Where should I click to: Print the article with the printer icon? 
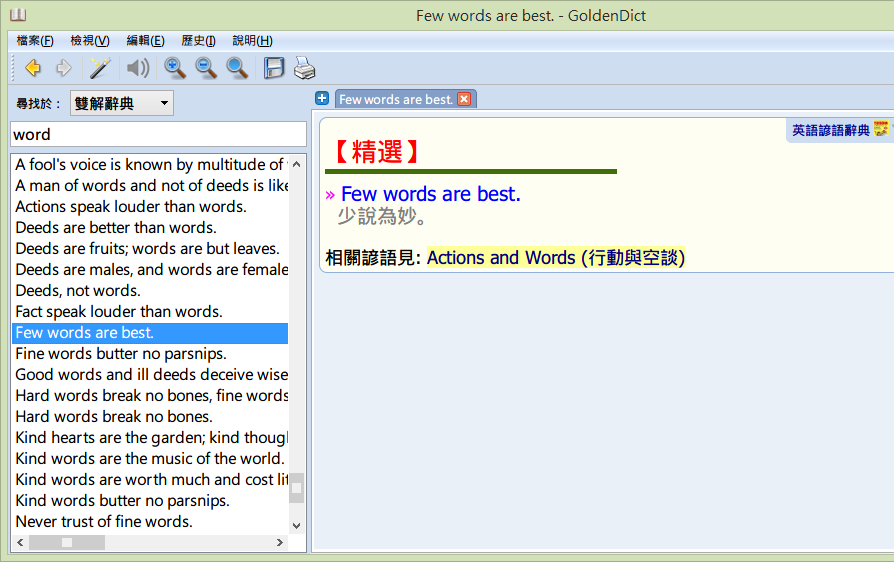click(x=304, y=68)
